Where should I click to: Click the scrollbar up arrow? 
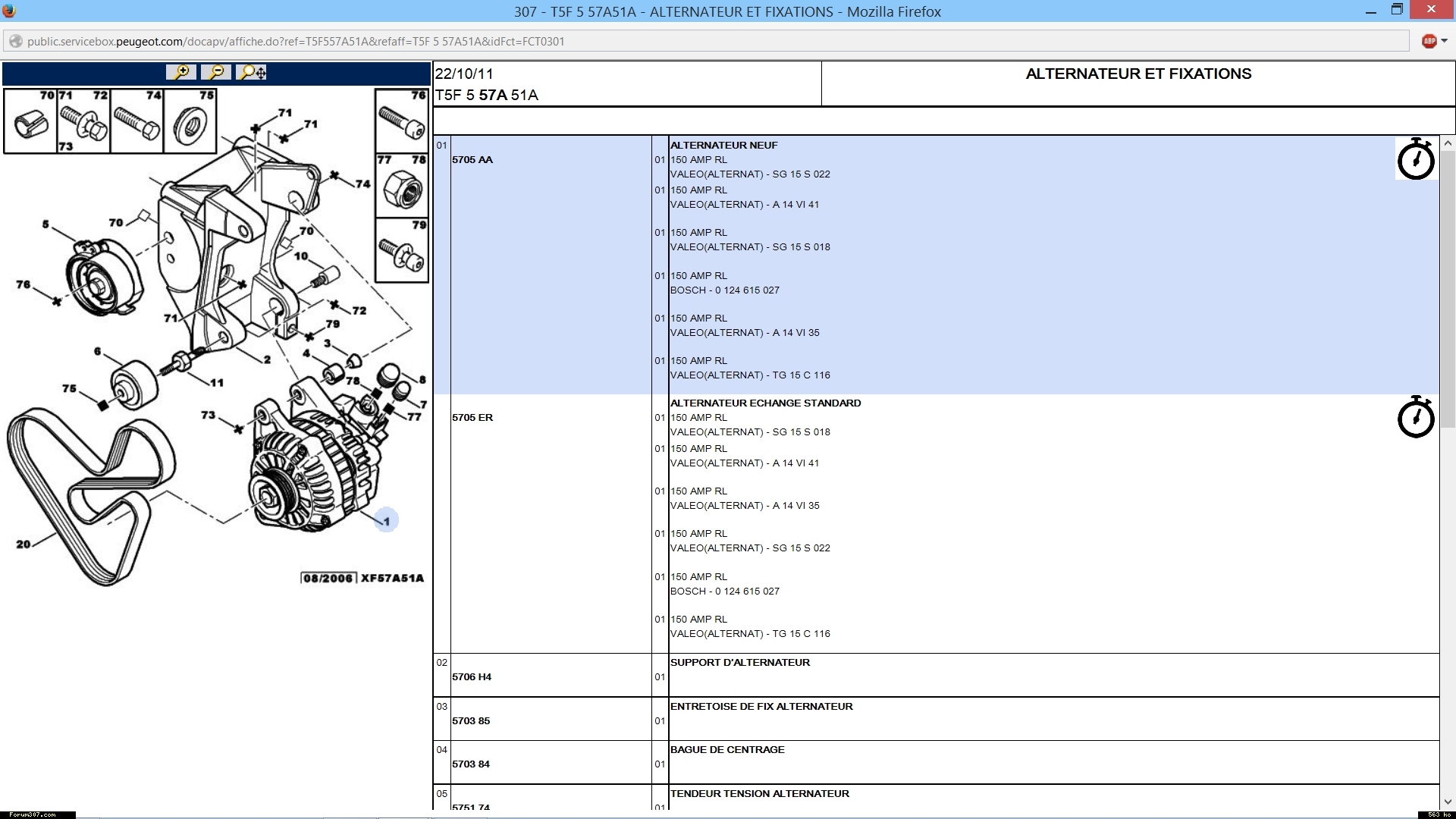pyautogui.click(x=1447, y=143)
